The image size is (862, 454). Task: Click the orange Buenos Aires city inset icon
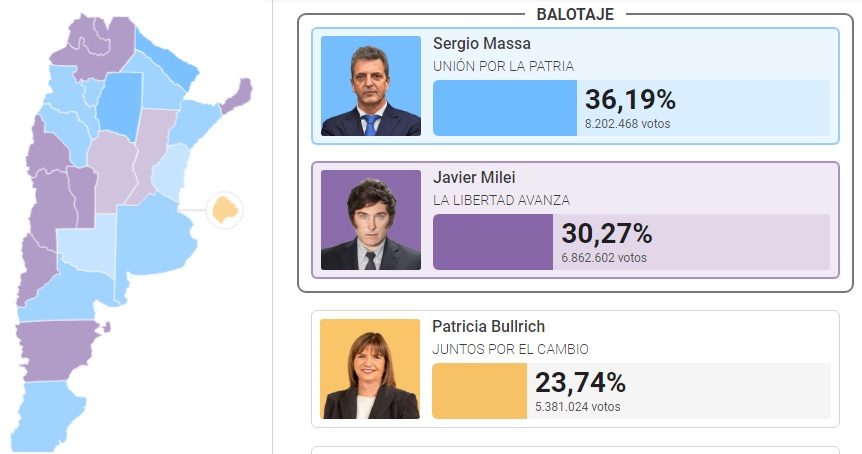click(x=225, y=210)
